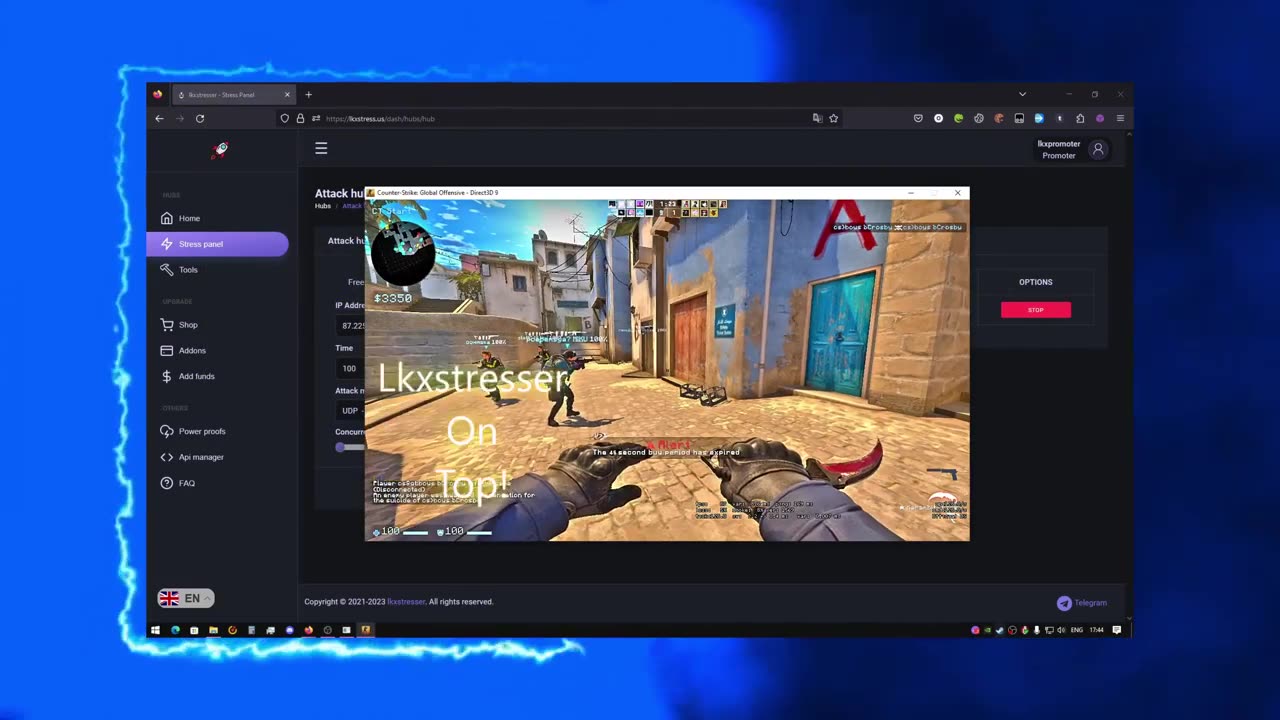Screen dimensions: 1280x720
Task: Minimize the Counter-Strike window
Action: [x=911, y=192]
